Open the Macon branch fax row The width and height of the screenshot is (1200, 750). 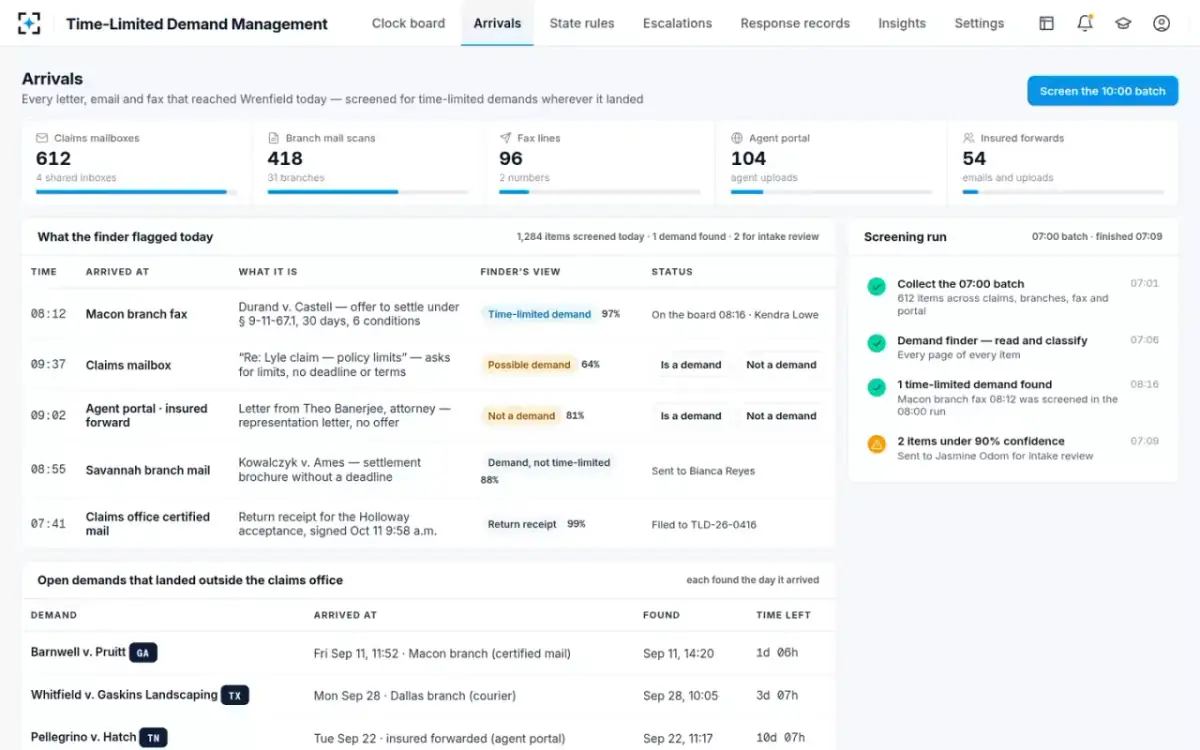tap(428, 314)
